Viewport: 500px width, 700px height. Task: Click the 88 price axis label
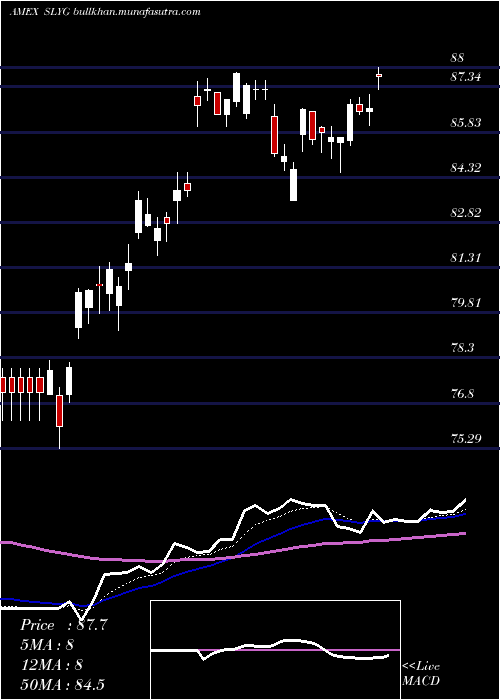click(x=458, y=58)
